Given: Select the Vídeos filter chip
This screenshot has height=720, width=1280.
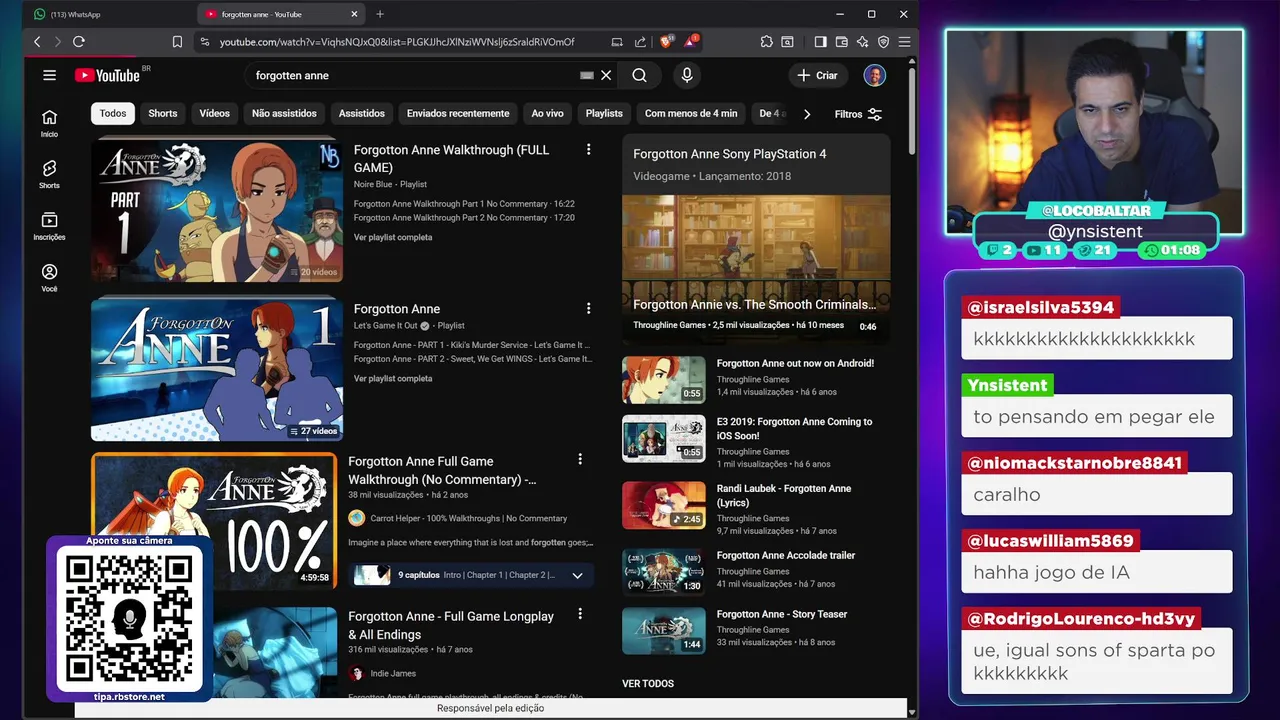Looking at the screenshot, I should click(214, 113).
